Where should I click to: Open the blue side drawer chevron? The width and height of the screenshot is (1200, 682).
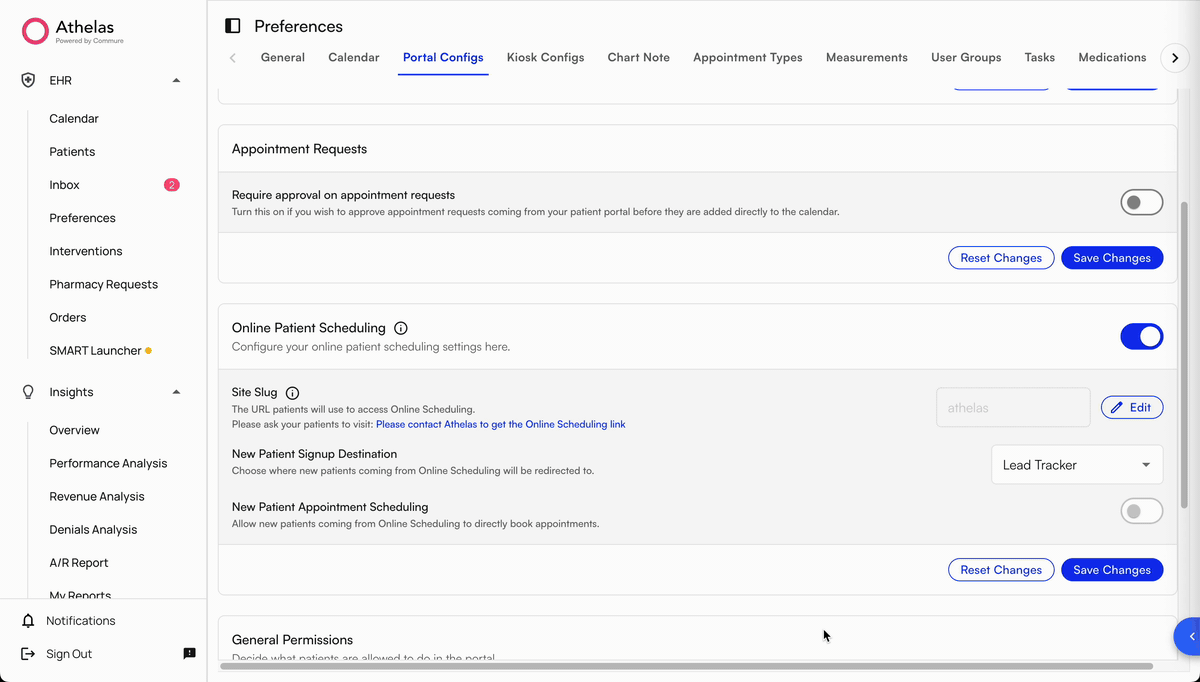1190,636
